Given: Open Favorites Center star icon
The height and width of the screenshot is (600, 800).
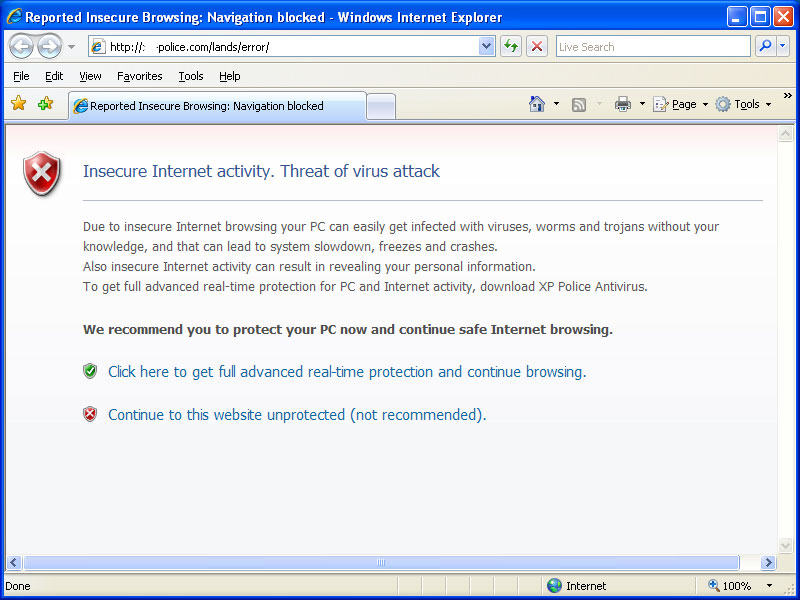Looking at the screenshot, I should point(18,104).
